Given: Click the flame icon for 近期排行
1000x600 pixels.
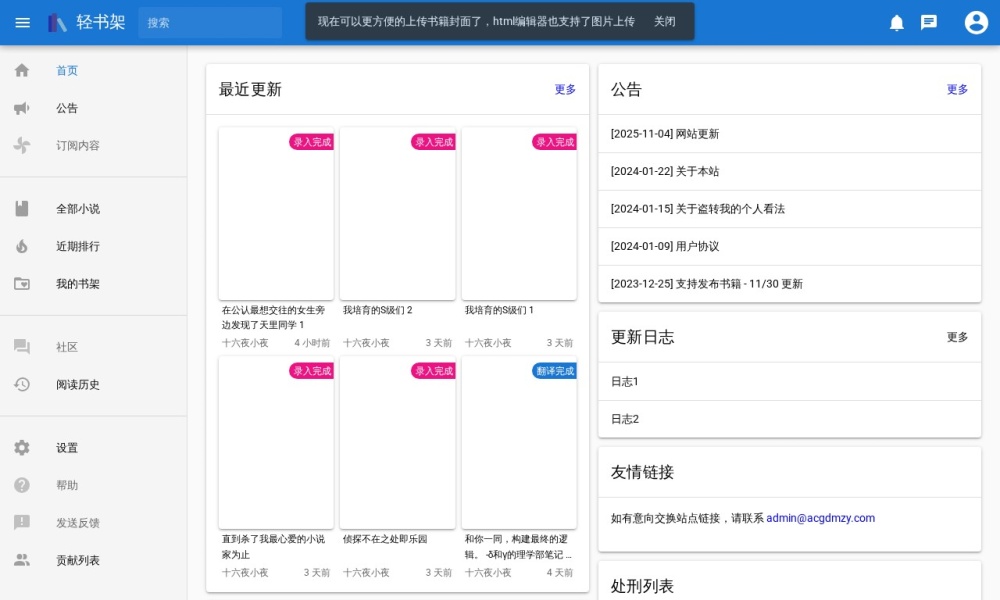Looking at the screenshot, I should coord(22,246).
